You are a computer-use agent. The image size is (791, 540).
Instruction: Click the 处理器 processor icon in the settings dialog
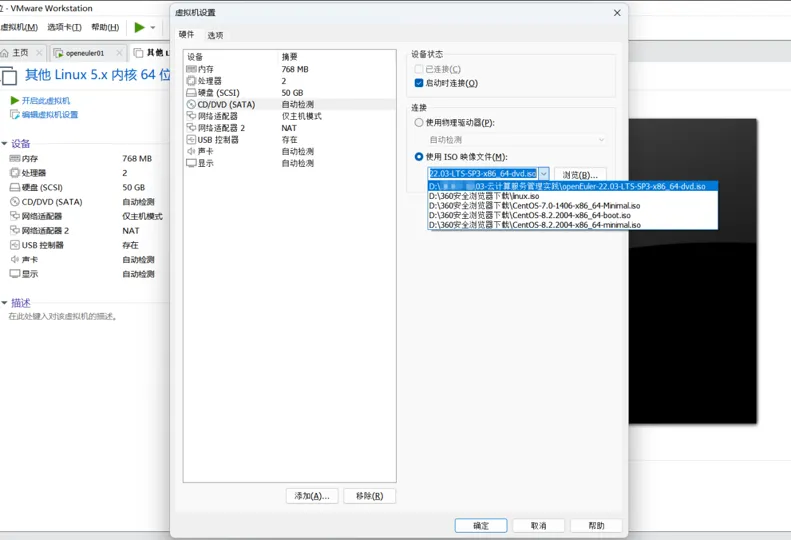[191, 81]
